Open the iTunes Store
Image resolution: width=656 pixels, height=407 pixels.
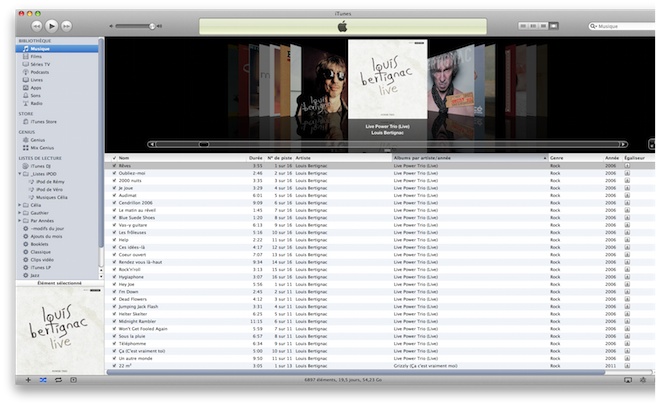(57, 122)
